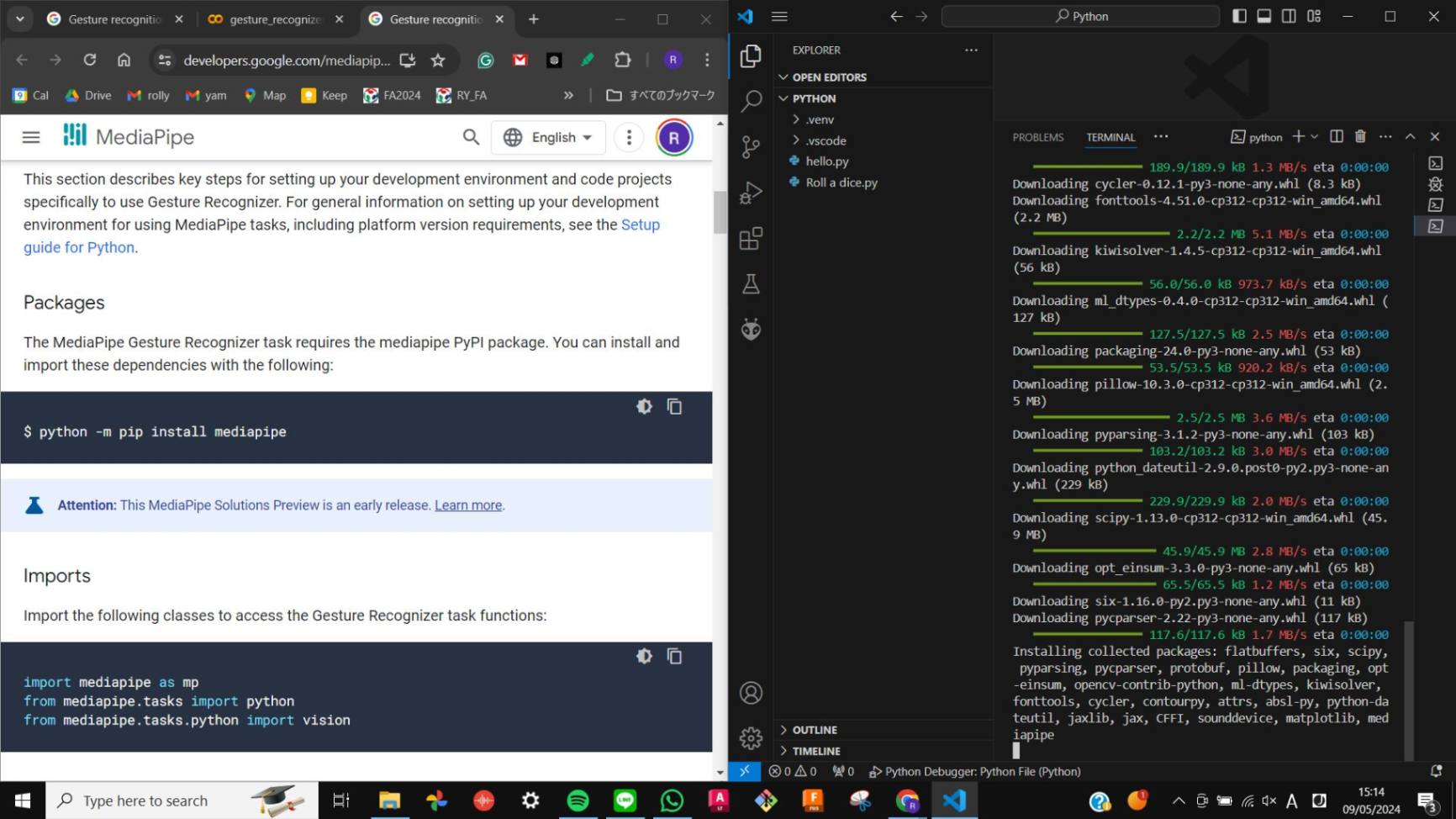Viewport: 1456px width, 819px height.
Task: Copy the pip install mediapipe code
Action: coord(674,406)
